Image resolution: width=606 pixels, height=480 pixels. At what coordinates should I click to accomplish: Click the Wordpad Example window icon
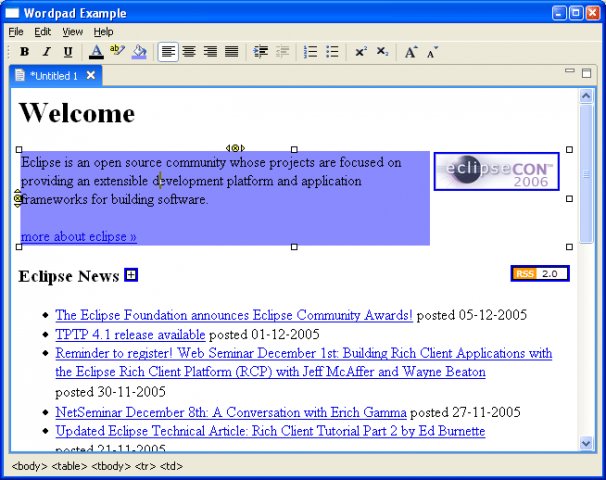(12, 13)
